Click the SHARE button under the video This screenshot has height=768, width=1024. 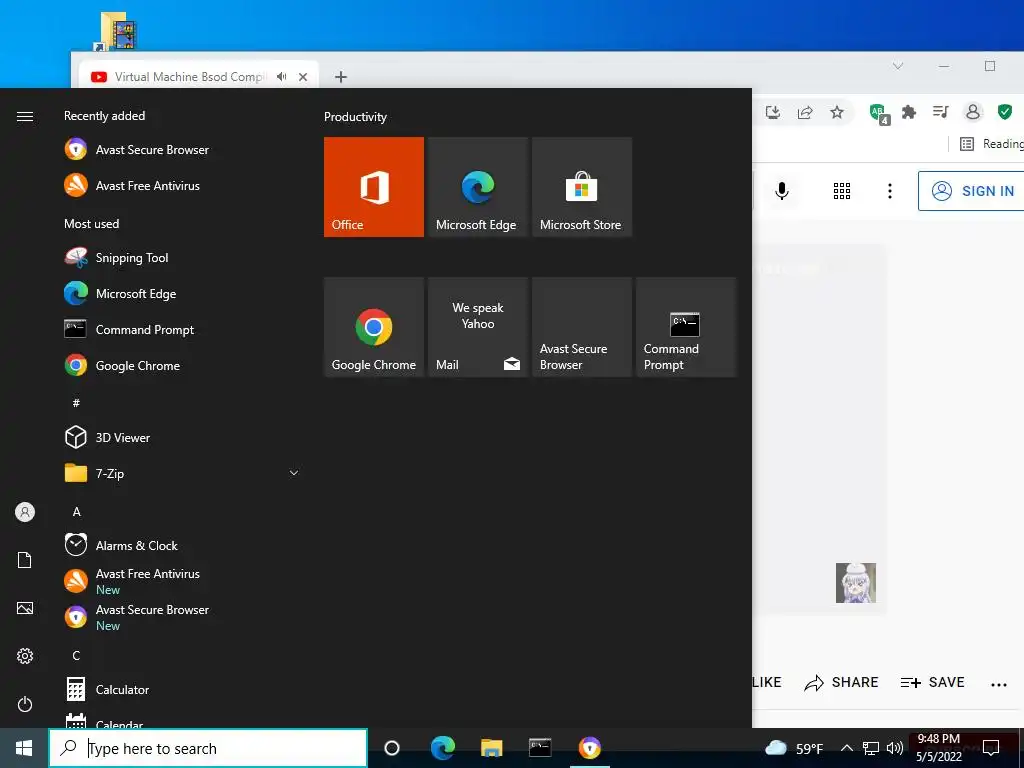841,682
